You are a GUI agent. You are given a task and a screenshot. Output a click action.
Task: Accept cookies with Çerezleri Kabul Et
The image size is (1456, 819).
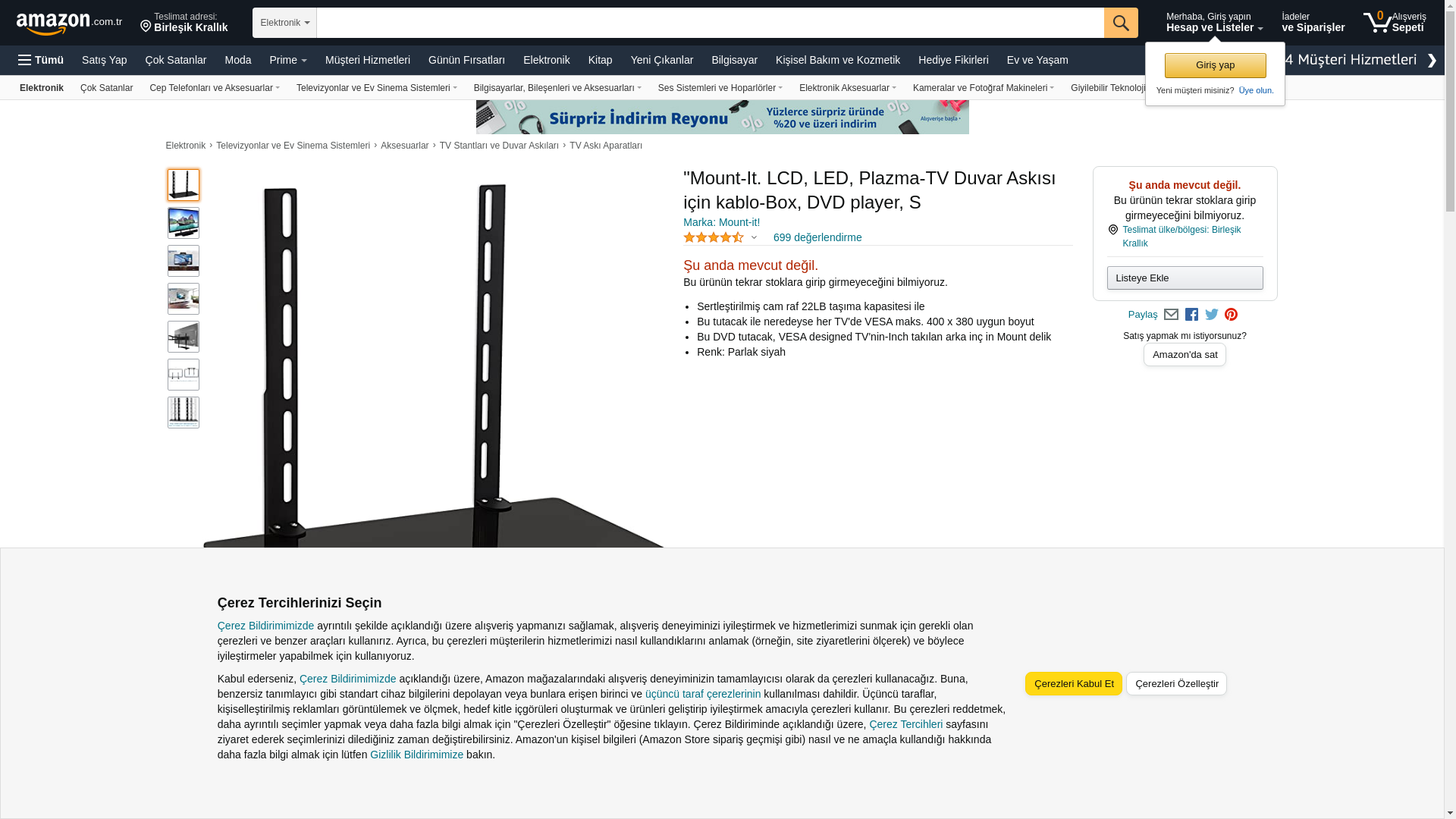(1074, 684)
